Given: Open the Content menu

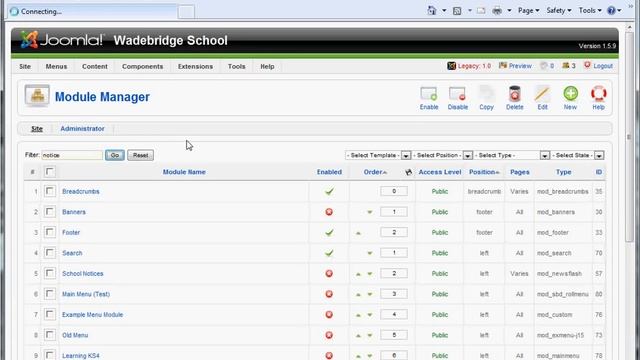Looking at the screenshot, I should [95, 66].
